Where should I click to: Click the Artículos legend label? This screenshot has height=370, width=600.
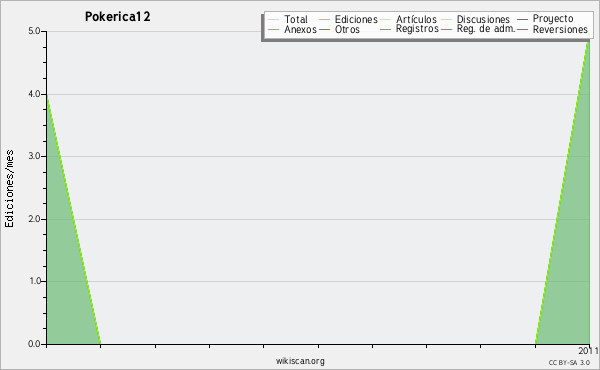click(x=416, y=19)
